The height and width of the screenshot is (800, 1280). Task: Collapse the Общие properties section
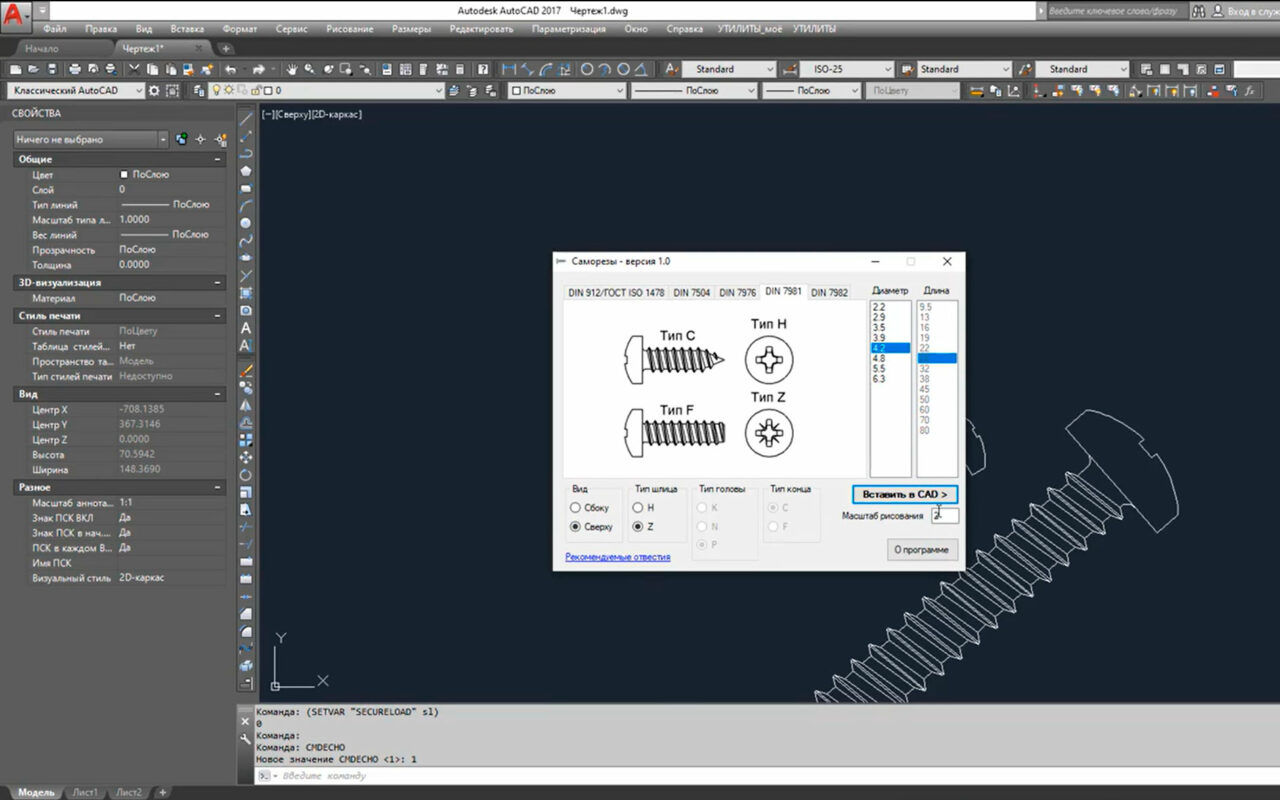coord(217,159)
